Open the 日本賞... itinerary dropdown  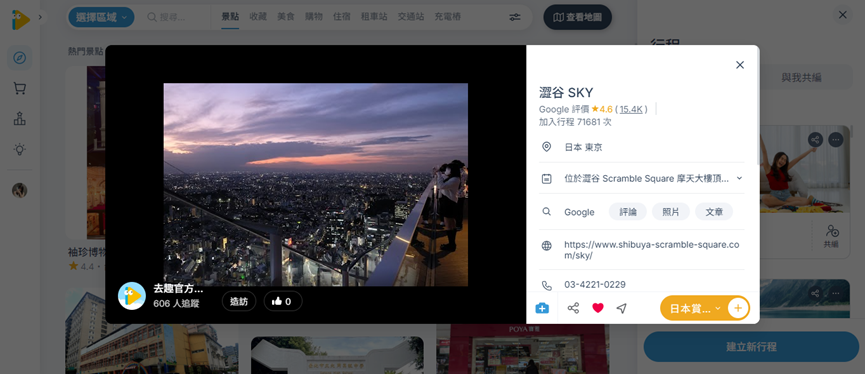[695, 308]
